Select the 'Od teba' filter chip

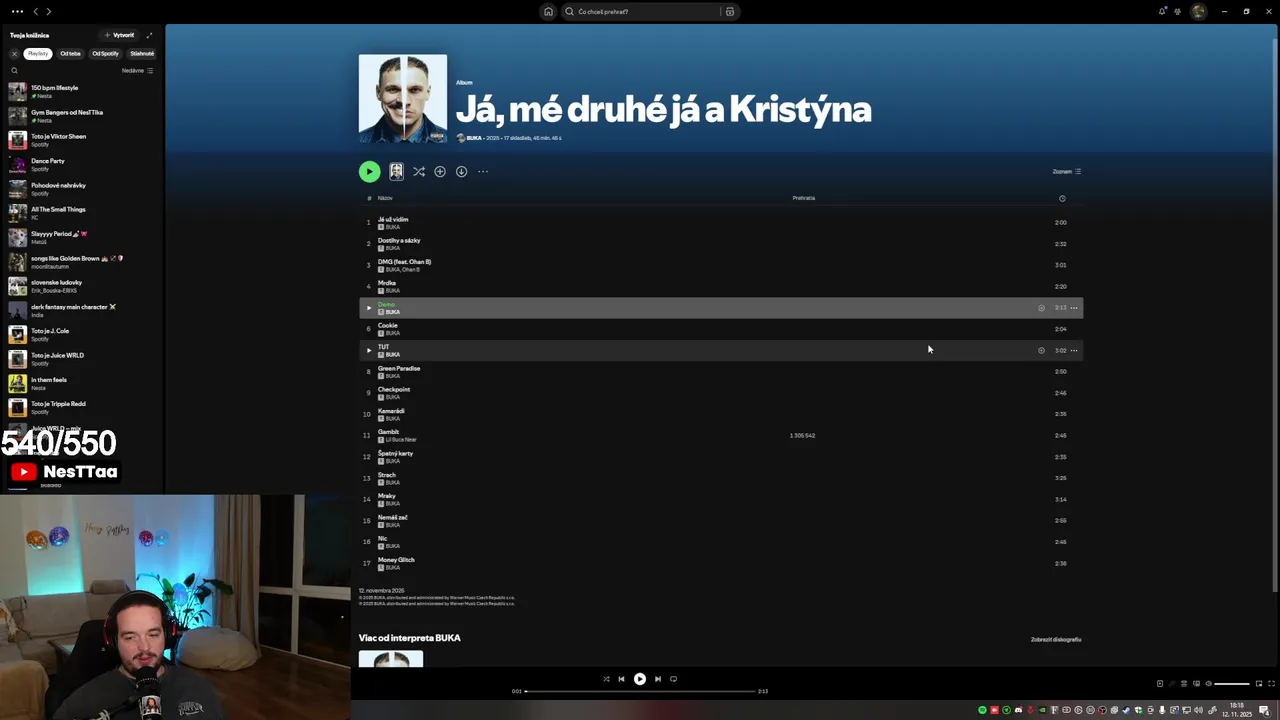(70, 53)
